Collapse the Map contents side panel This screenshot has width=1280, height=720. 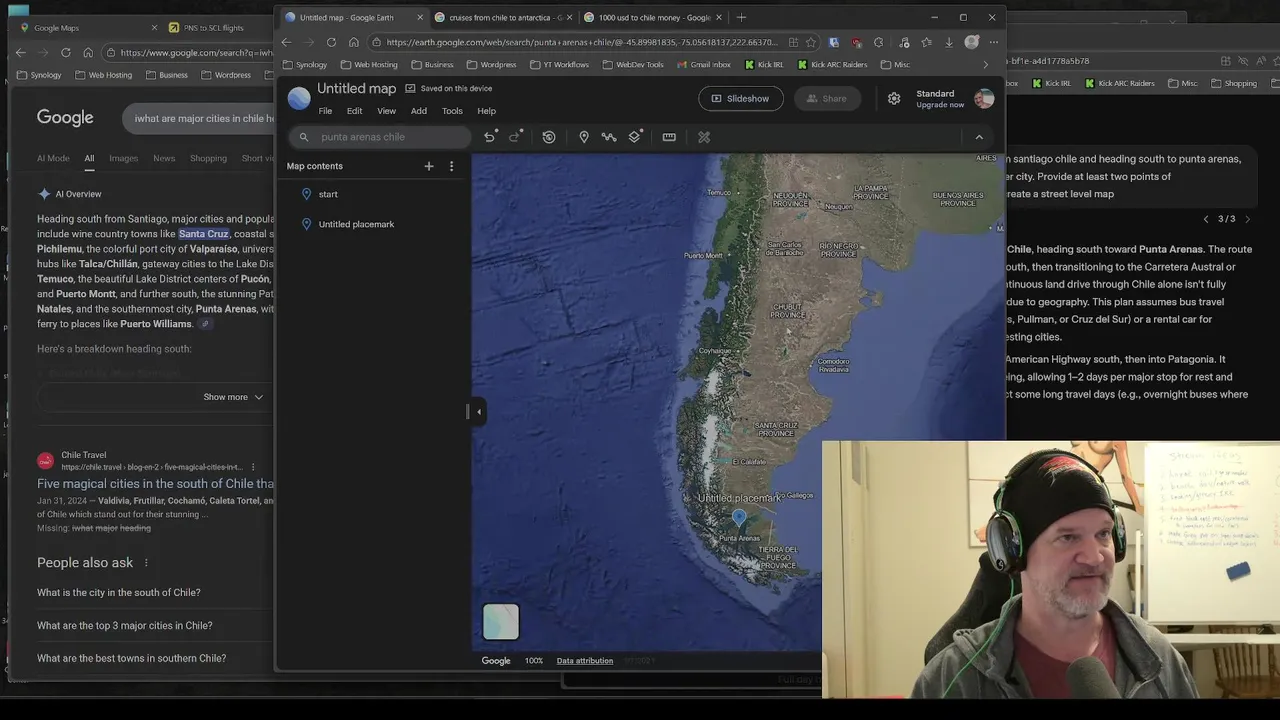[x=478, y=411]
